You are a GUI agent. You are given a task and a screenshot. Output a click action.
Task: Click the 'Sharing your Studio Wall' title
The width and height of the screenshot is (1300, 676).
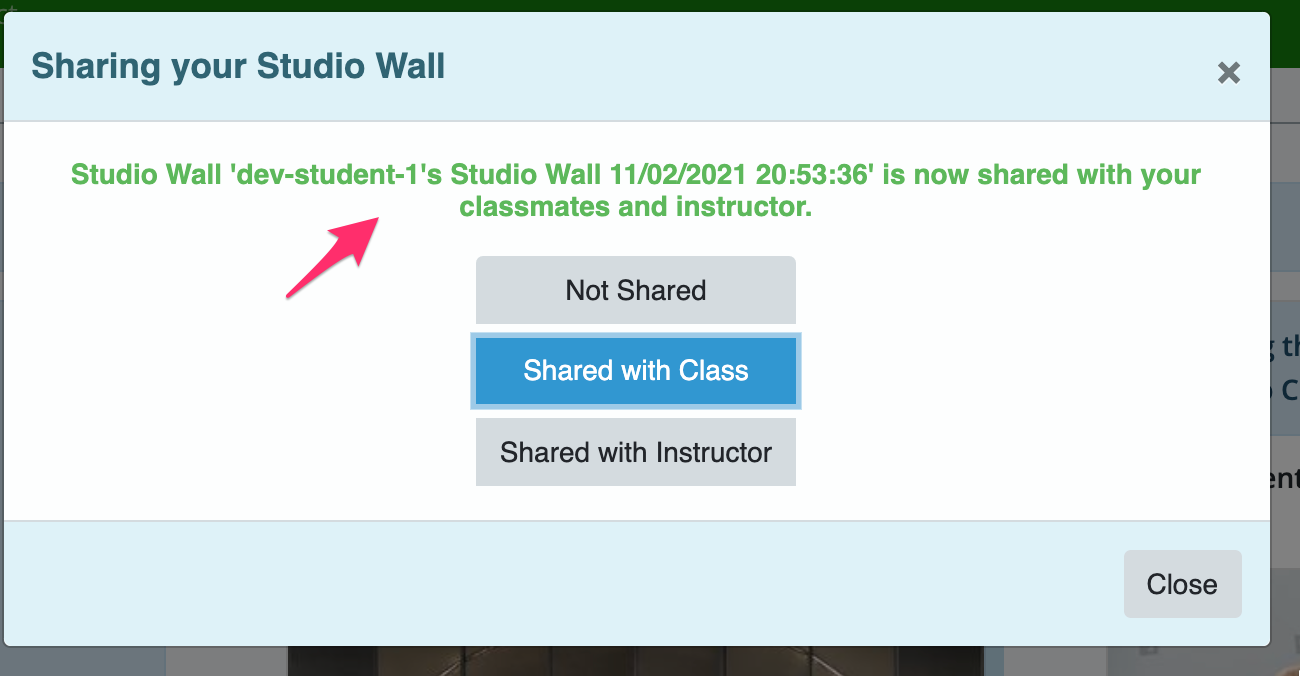click(x=238, y=66)
